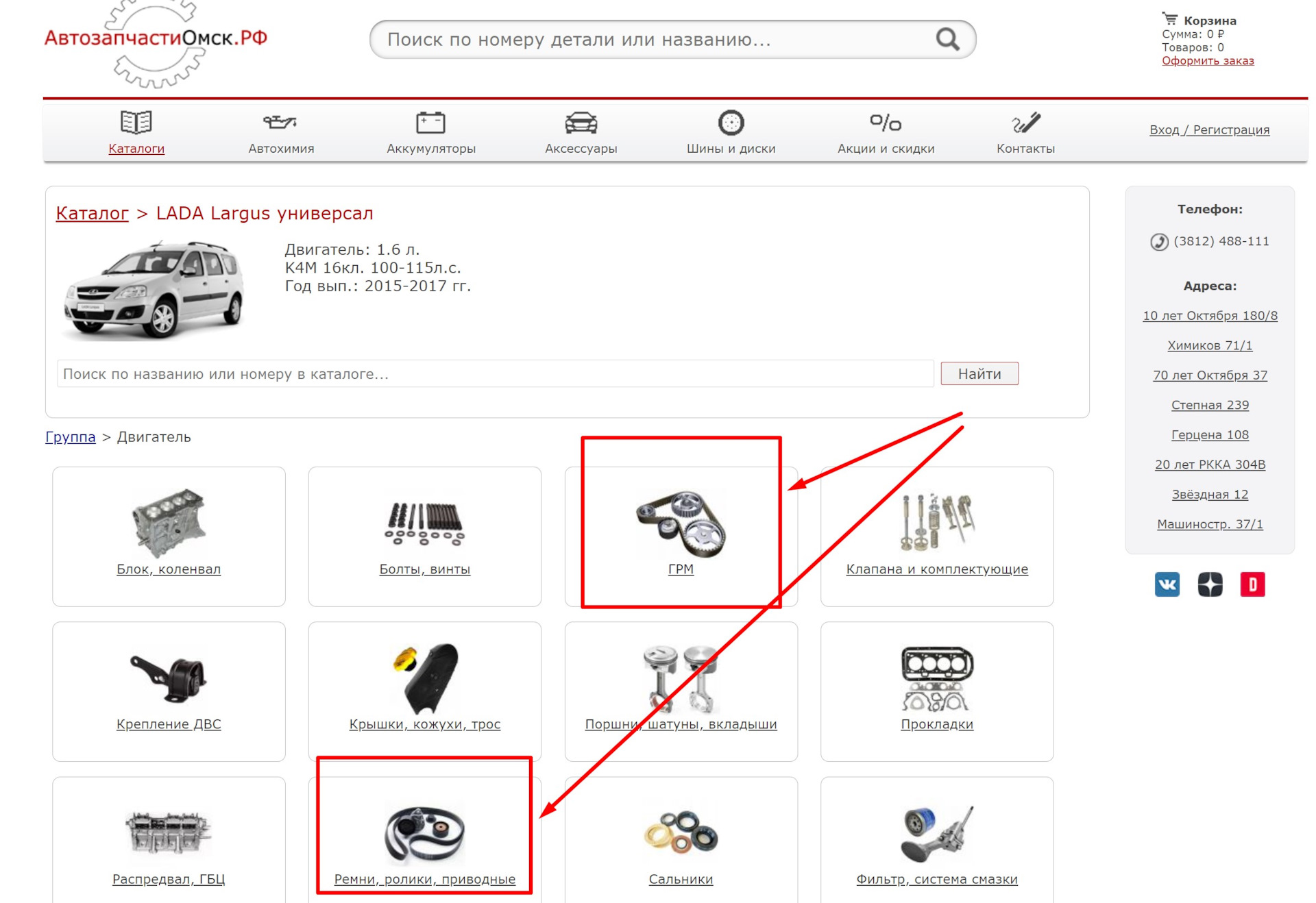Open Вход / Регистрация link

(1209, 130)
